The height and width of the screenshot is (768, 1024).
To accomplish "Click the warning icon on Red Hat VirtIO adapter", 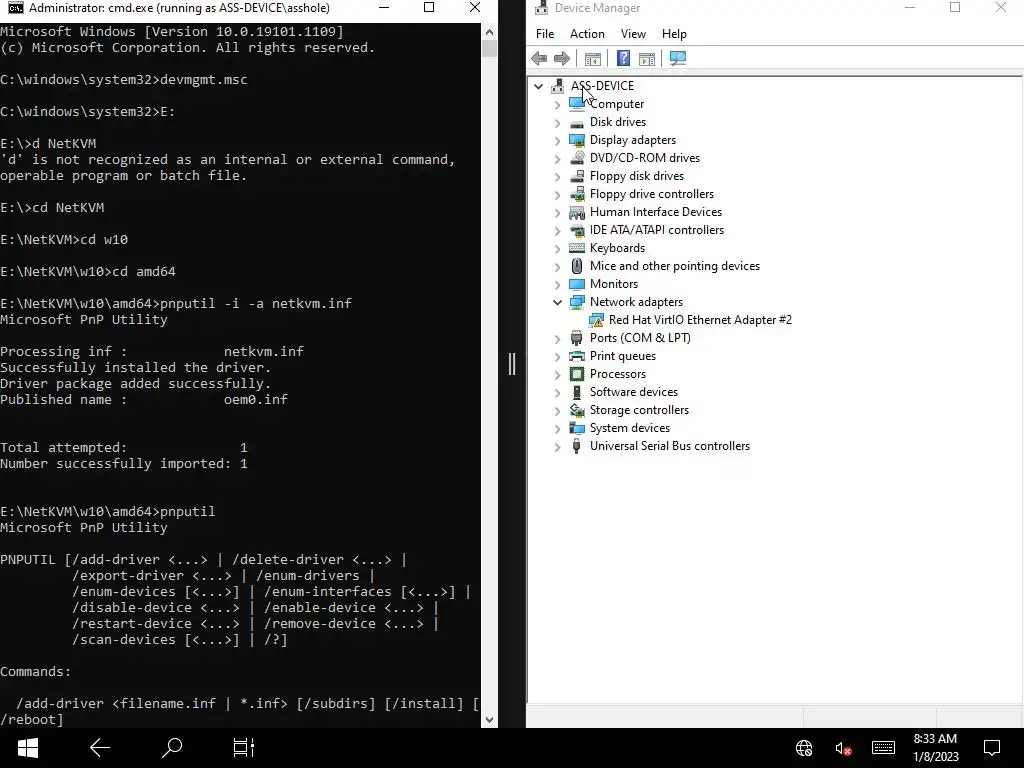I will point(596,320).
